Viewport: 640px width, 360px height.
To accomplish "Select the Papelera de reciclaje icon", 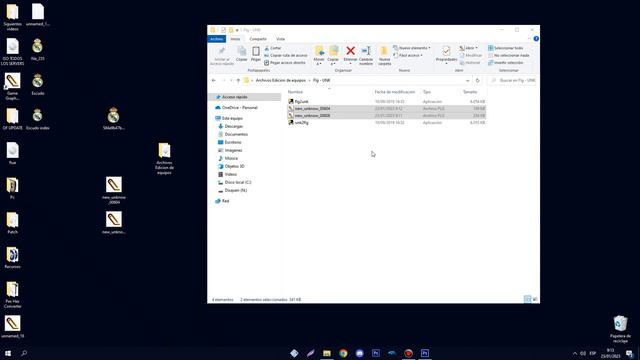I will (620, 329).
